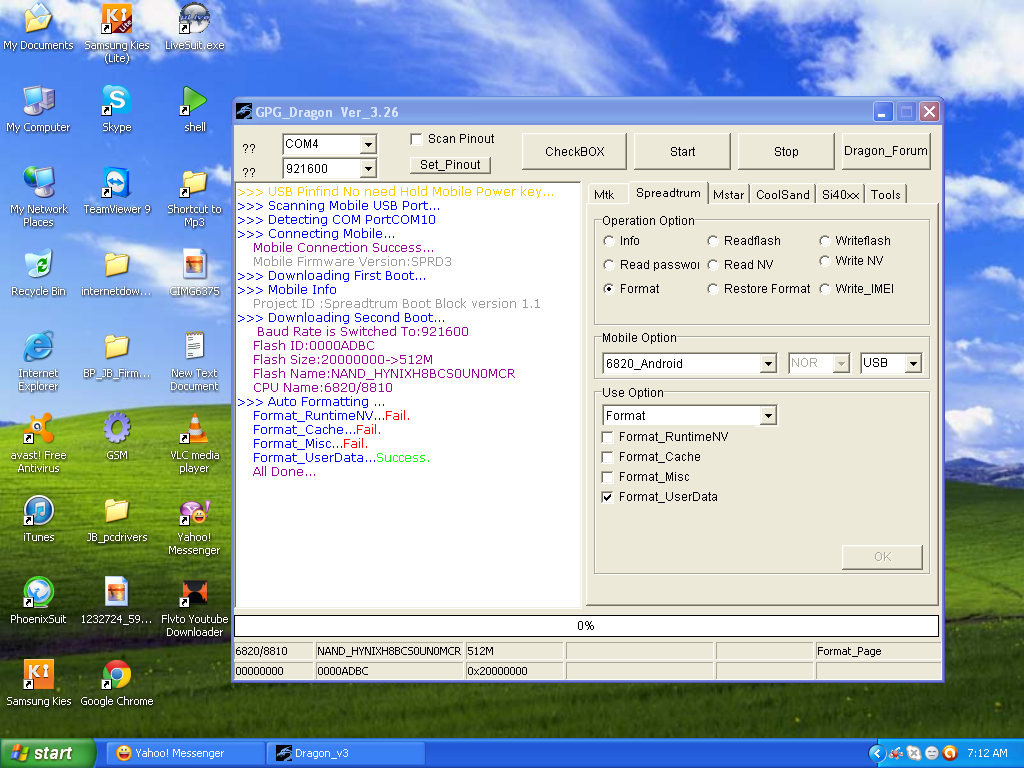This screenshot has height=768, width=1024.
Task: Open the PhoenixSuit desktop icon
Action: pos(38,593)
